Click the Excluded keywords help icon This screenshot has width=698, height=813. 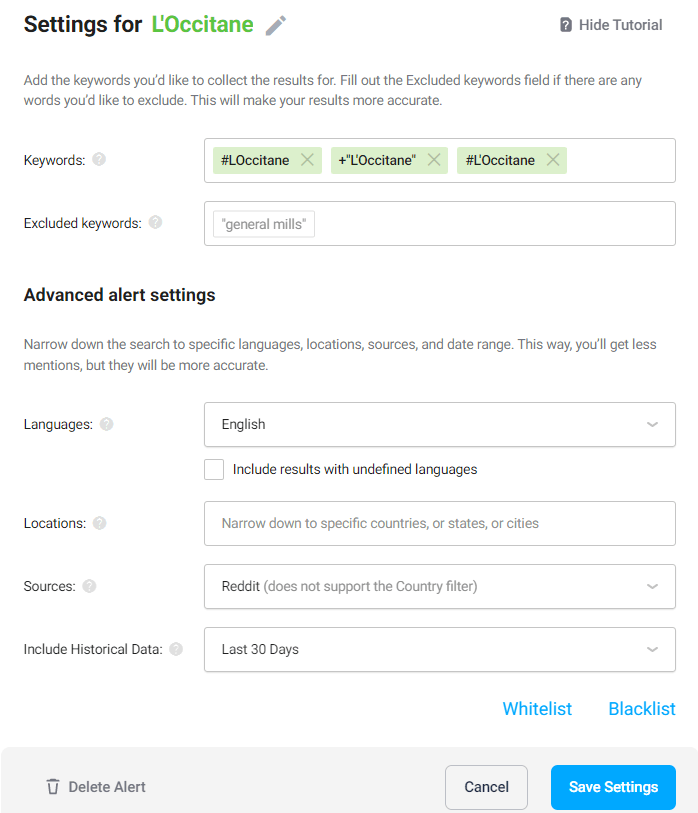155,222
